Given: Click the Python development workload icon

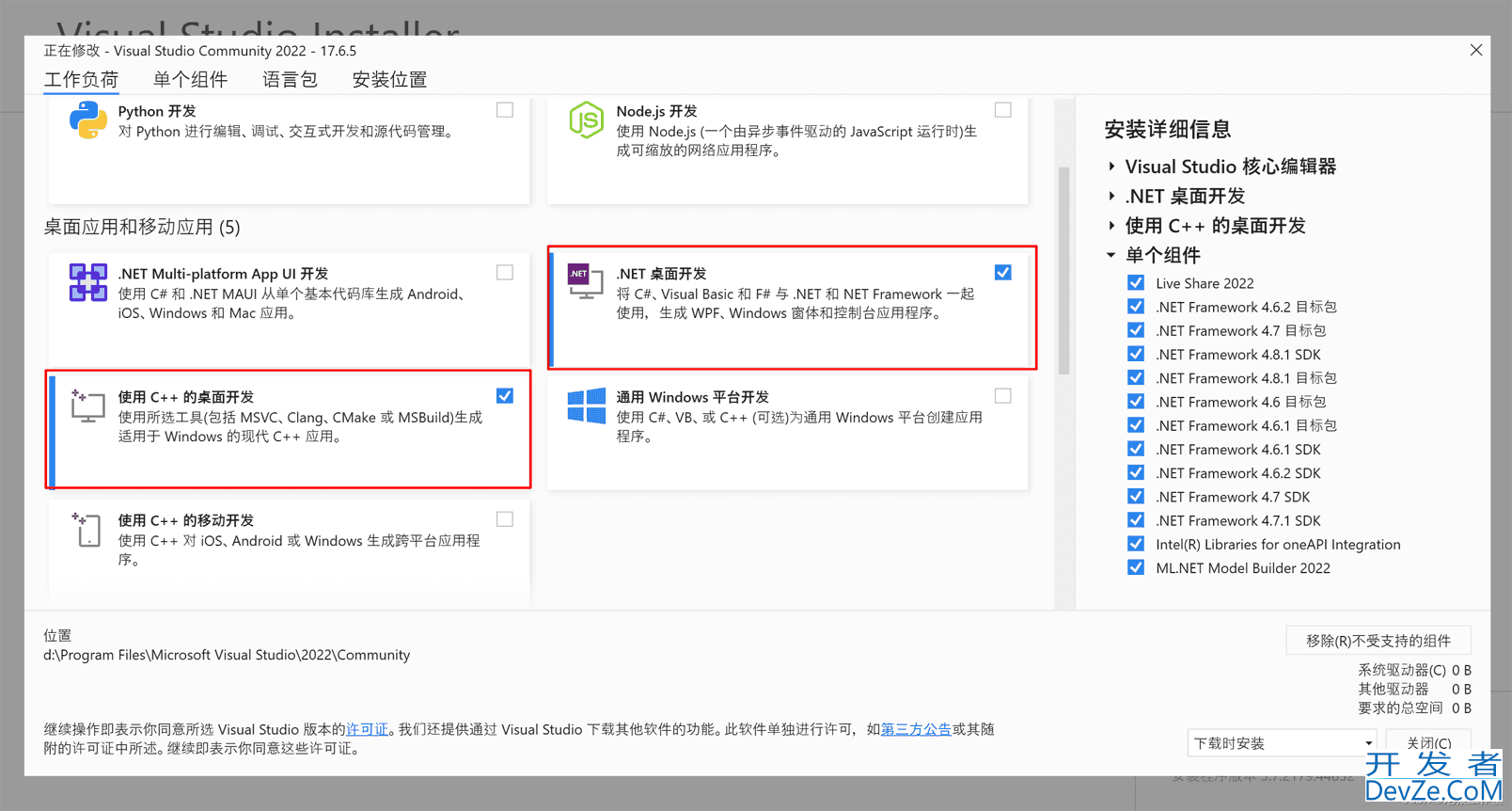Looking at the screenshot, I should (87, 120).
